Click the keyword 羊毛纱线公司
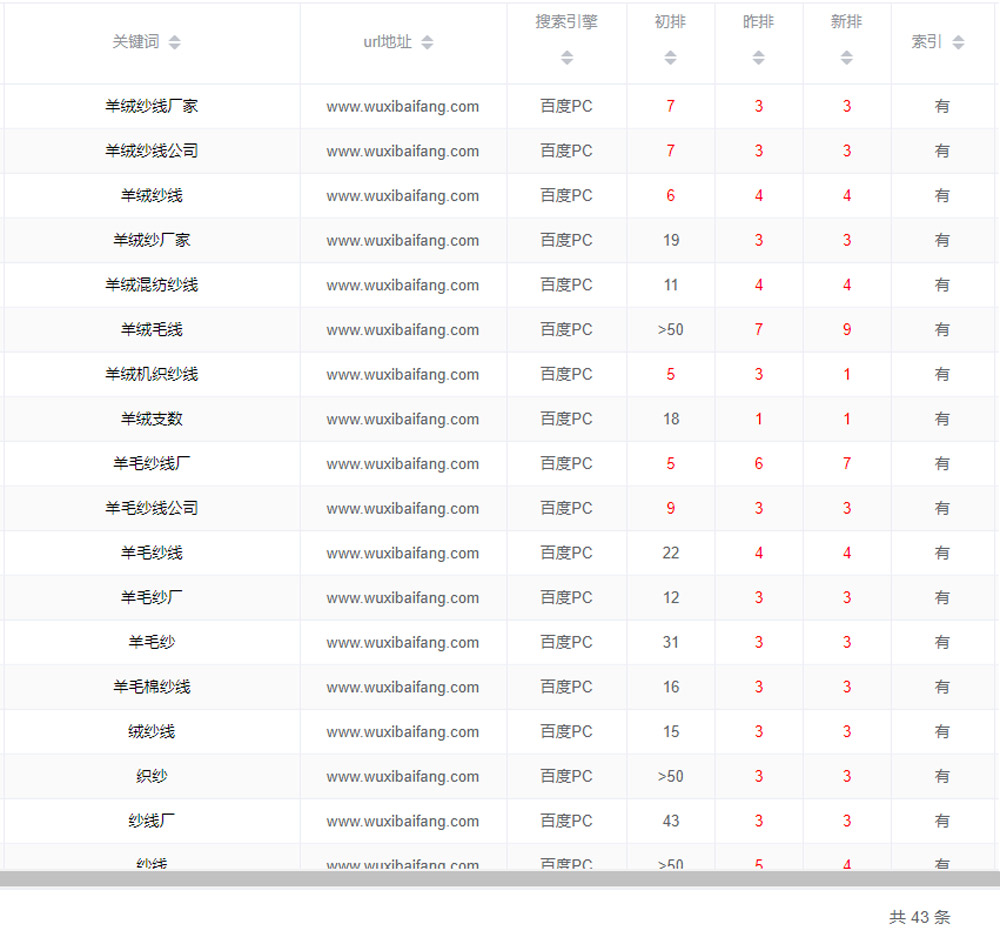 (152, 508)
